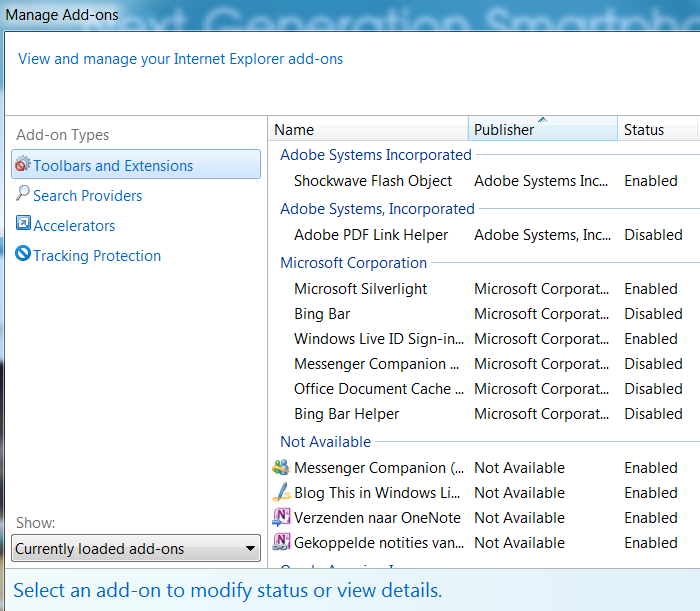Click the Status column header
700x611 pixels.
644,130
